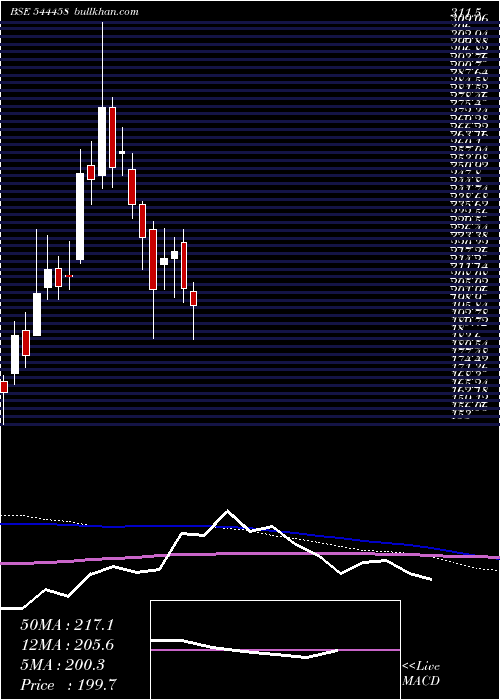Click the Price : 199.7 value
The image size is (500, 700).
[x=69, y=685]
